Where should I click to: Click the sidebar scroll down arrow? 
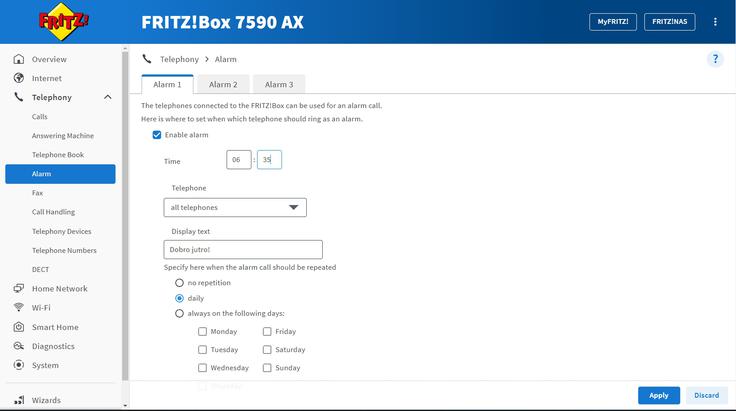[125, 405]
